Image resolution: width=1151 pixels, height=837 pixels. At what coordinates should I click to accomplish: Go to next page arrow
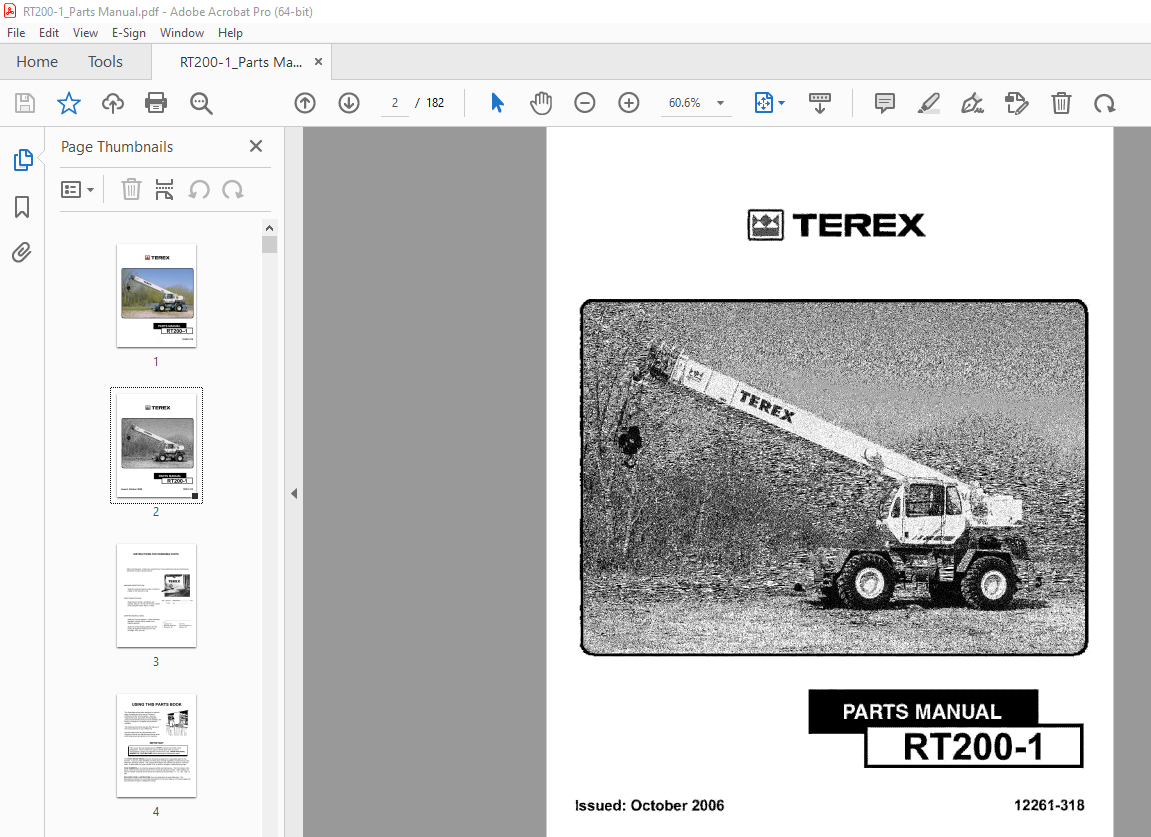(x=349, y=103)
